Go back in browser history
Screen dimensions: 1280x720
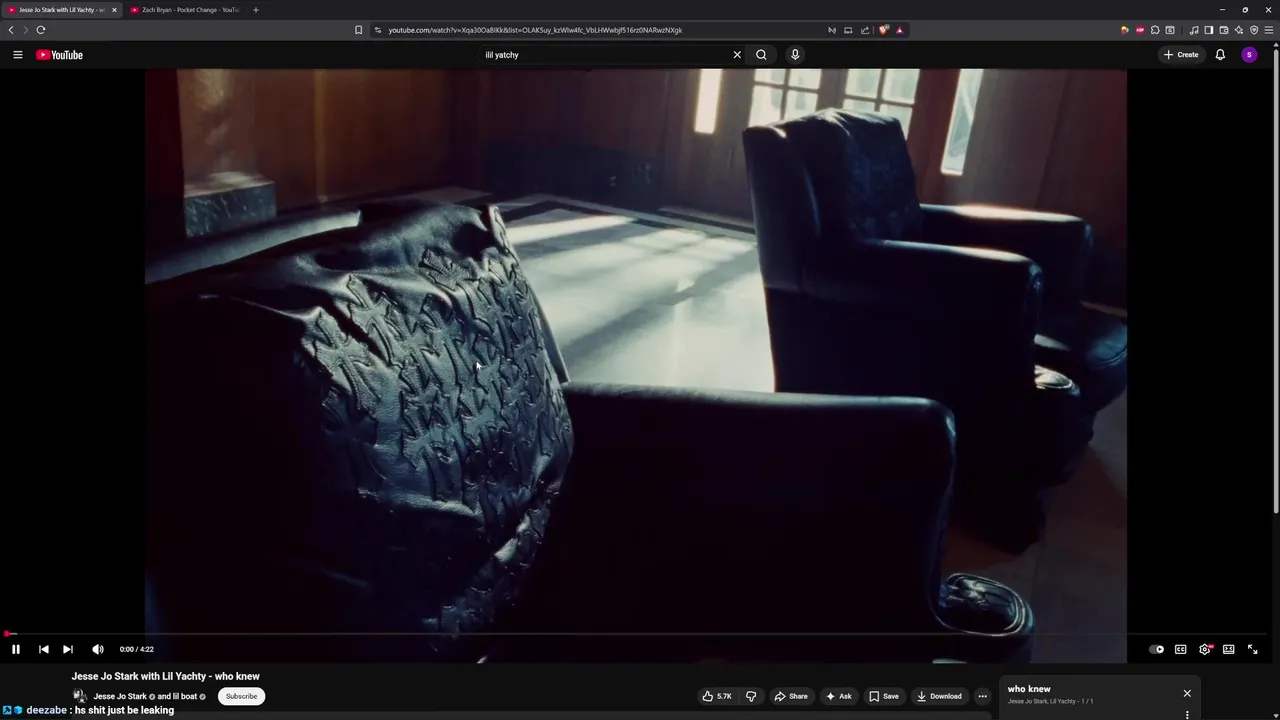pyautogui.click(x=11, y=30)
